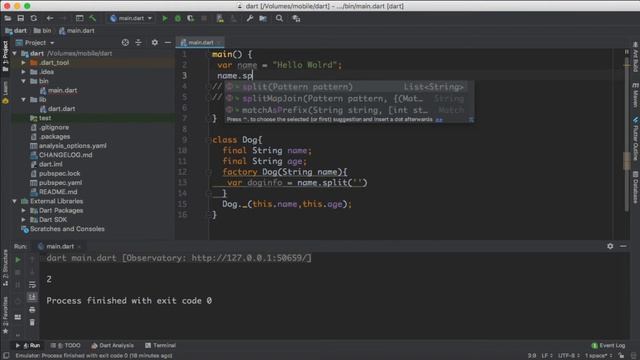This screenshot has width=640, height=360.
Task: Run main.dart with the green play icon
Action: coord(165,18)
